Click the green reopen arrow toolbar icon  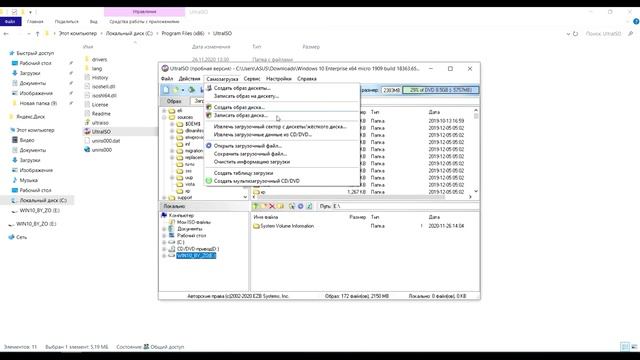pyautogui.click(x=191, y=90)
